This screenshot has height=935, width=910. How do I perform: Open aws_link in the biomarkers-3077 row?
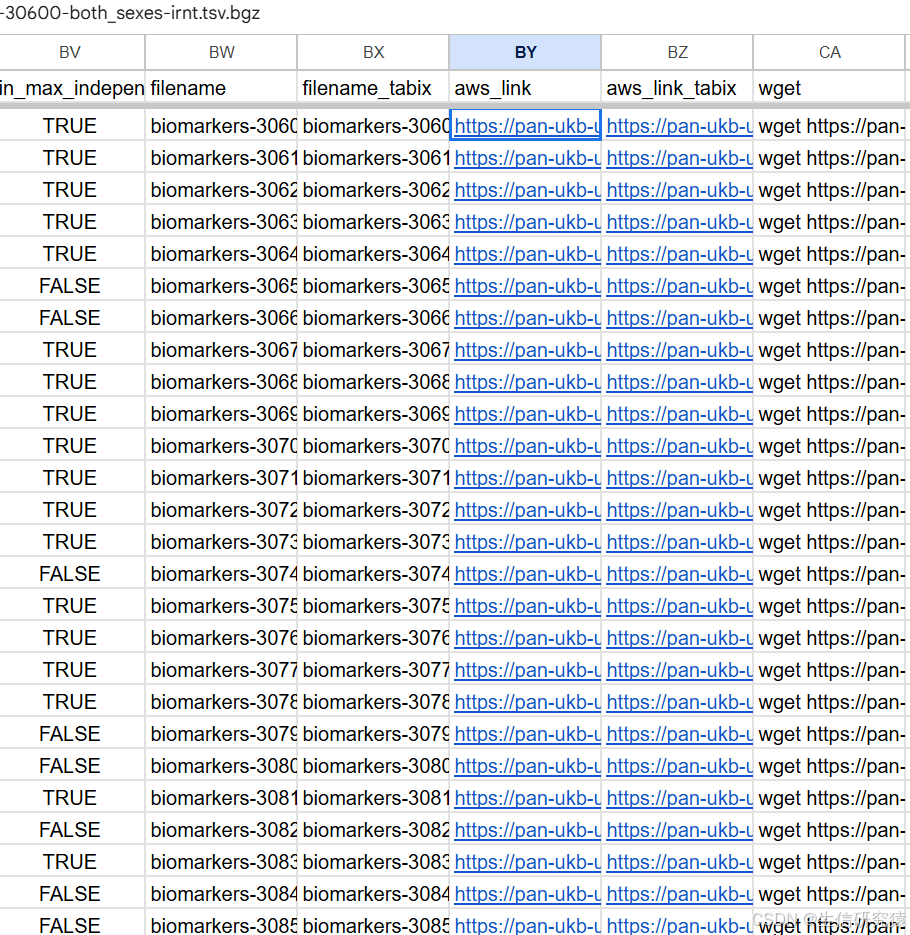click(527, 670)
